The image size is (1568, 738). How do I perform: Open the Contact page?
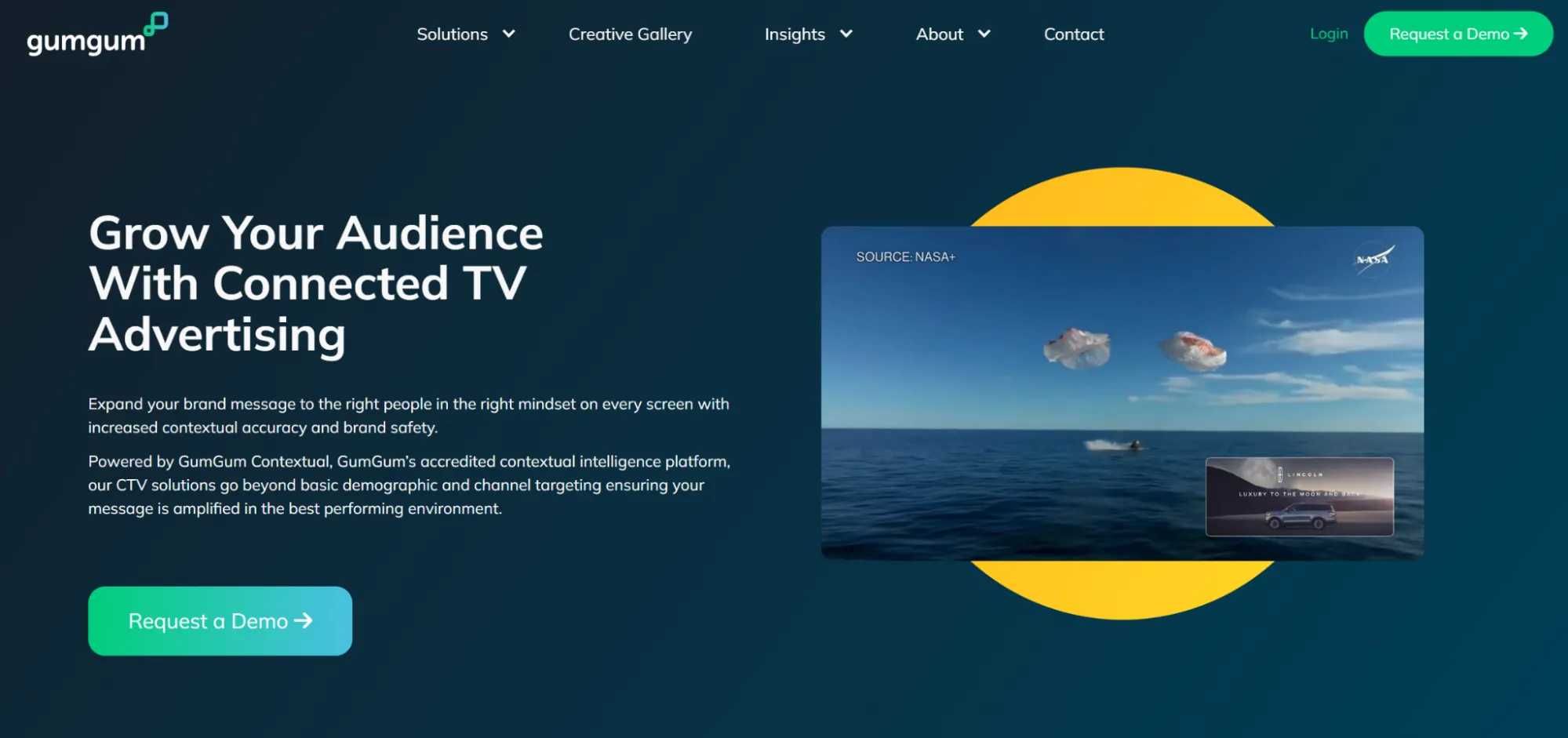[x=1074, y=35]
